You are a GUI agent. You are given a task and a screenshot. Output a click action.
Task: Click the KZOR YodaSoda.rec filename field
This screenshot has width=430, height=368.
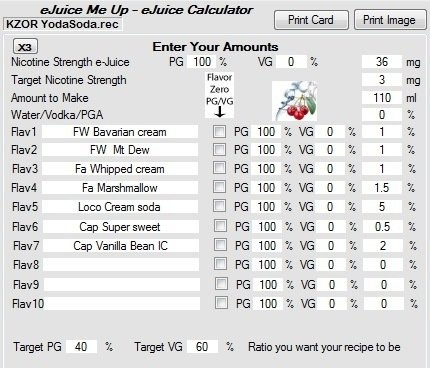point(63,24)
